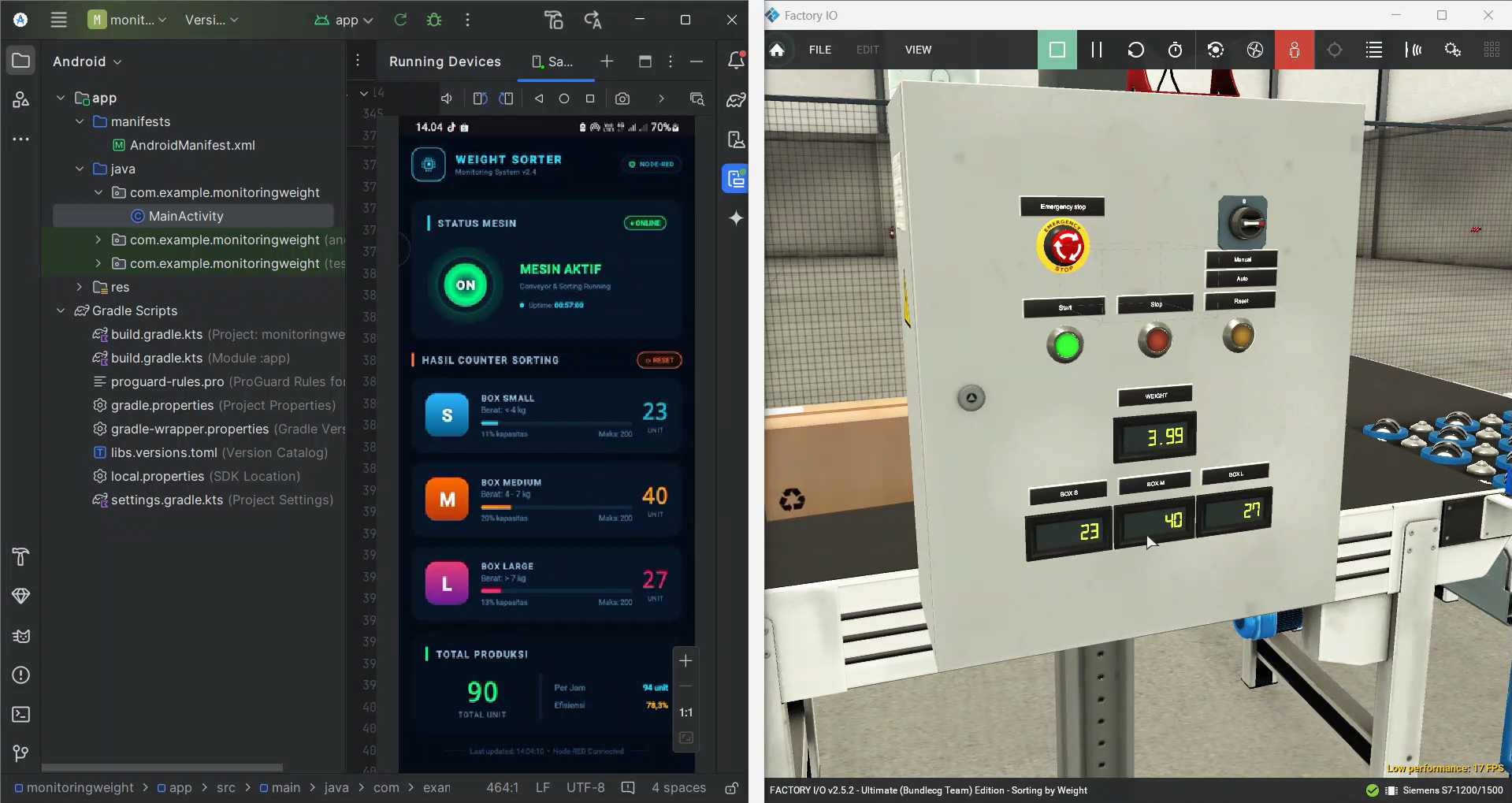The width and height of the screenshot is (1512, 803).
Task: Open Factory IO VIEW menu
Action: click(x=918, y=50)
